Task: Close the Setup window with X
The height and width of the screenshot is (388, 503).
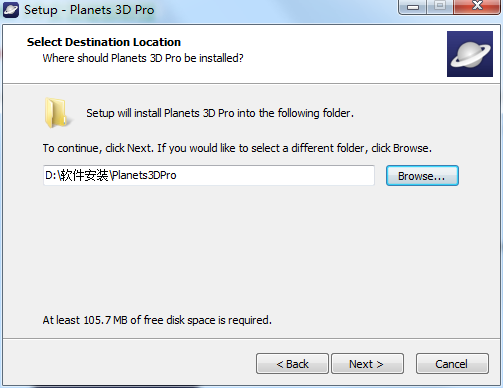Action: click(477, 7)
